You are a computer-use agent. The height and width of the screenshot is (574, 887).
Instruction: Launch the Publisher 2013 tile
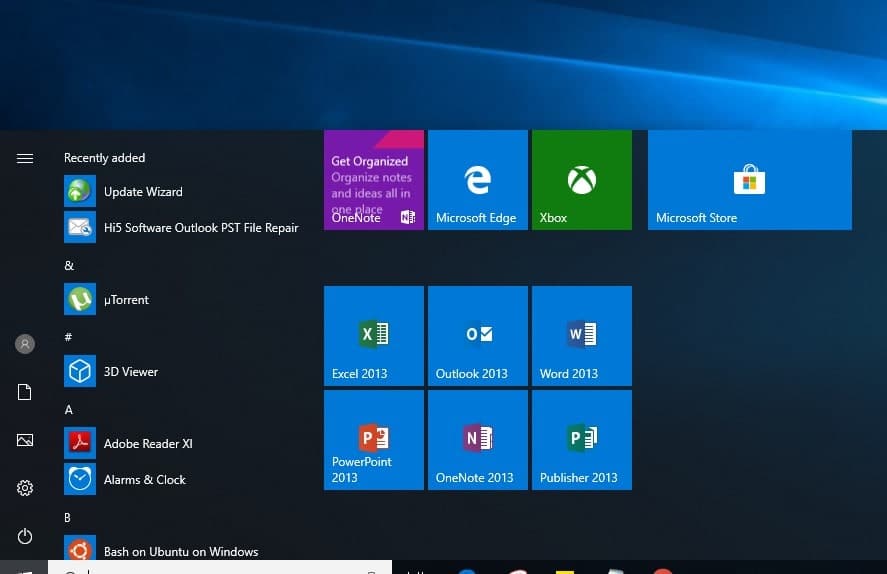click(582, 440)
